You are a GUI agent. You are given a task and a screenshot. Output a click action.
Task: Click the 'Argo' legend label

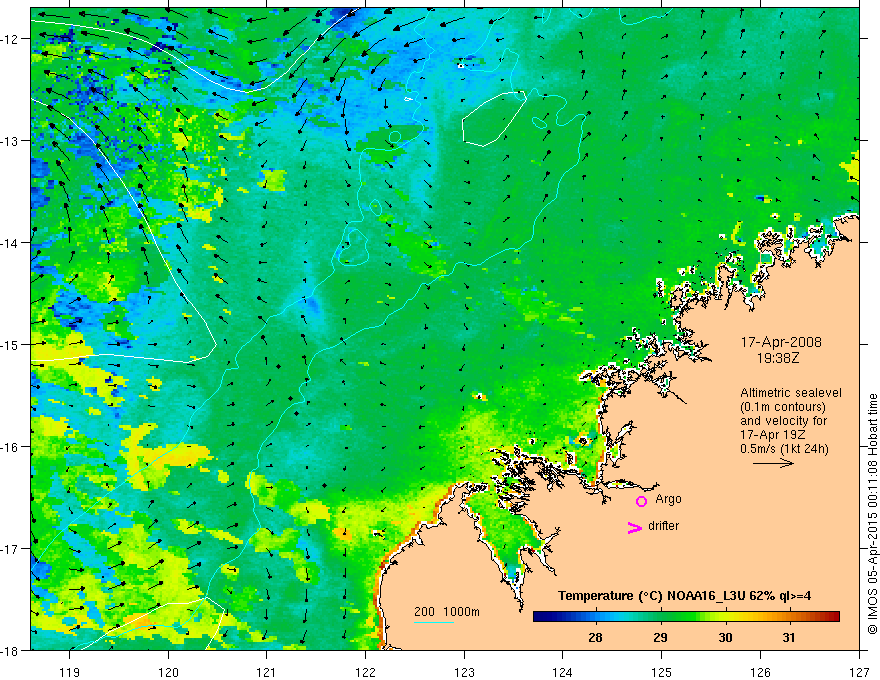point(668,499)
